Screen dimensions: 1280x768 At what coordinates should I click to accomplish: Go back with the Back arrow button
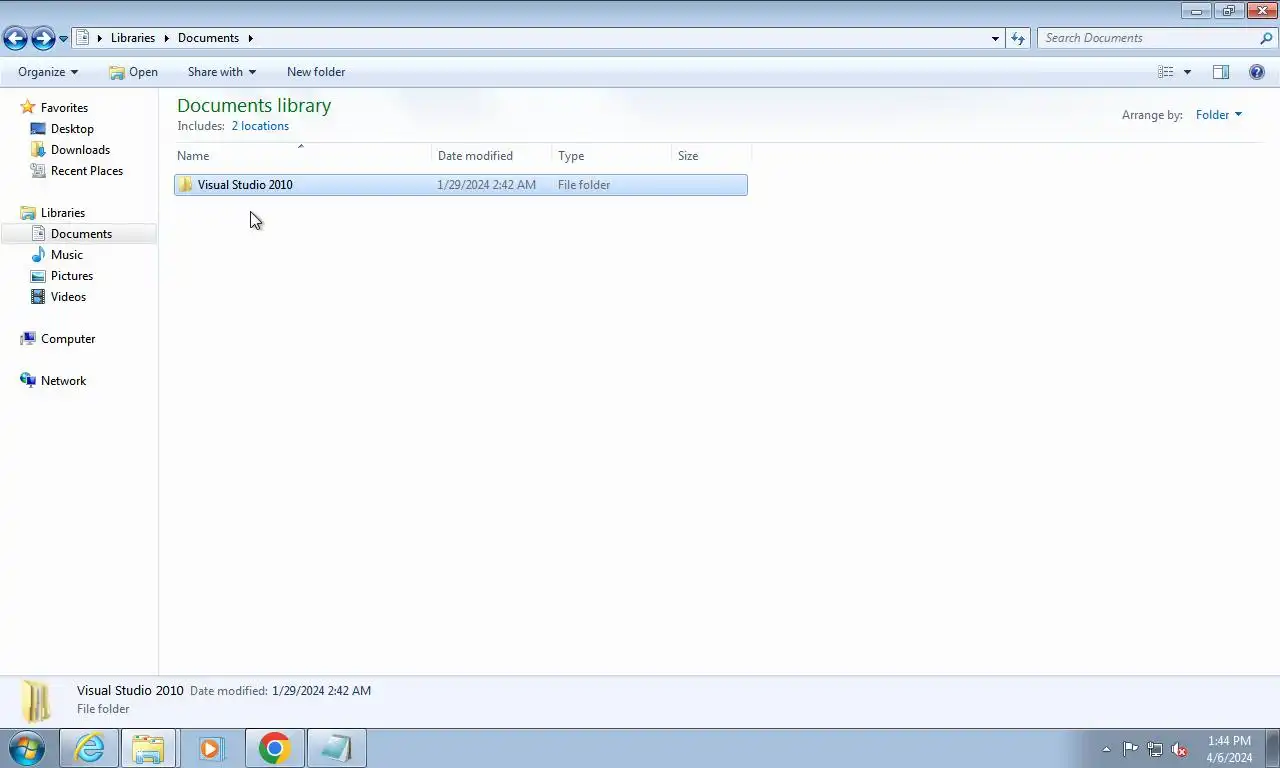15,38
